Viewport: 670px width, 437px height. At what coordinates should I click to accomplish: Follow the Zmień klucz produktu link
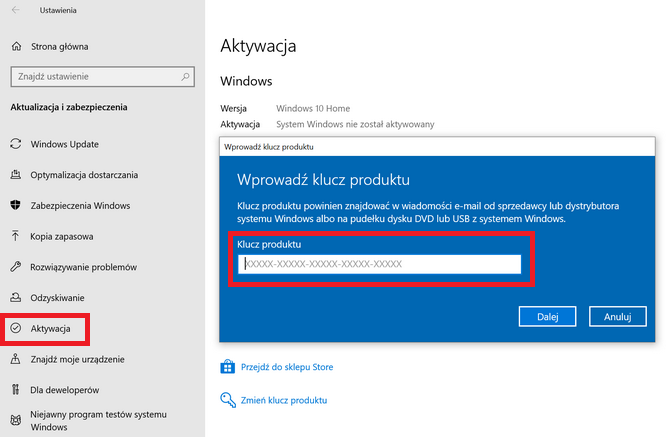(x=283, y=400)
